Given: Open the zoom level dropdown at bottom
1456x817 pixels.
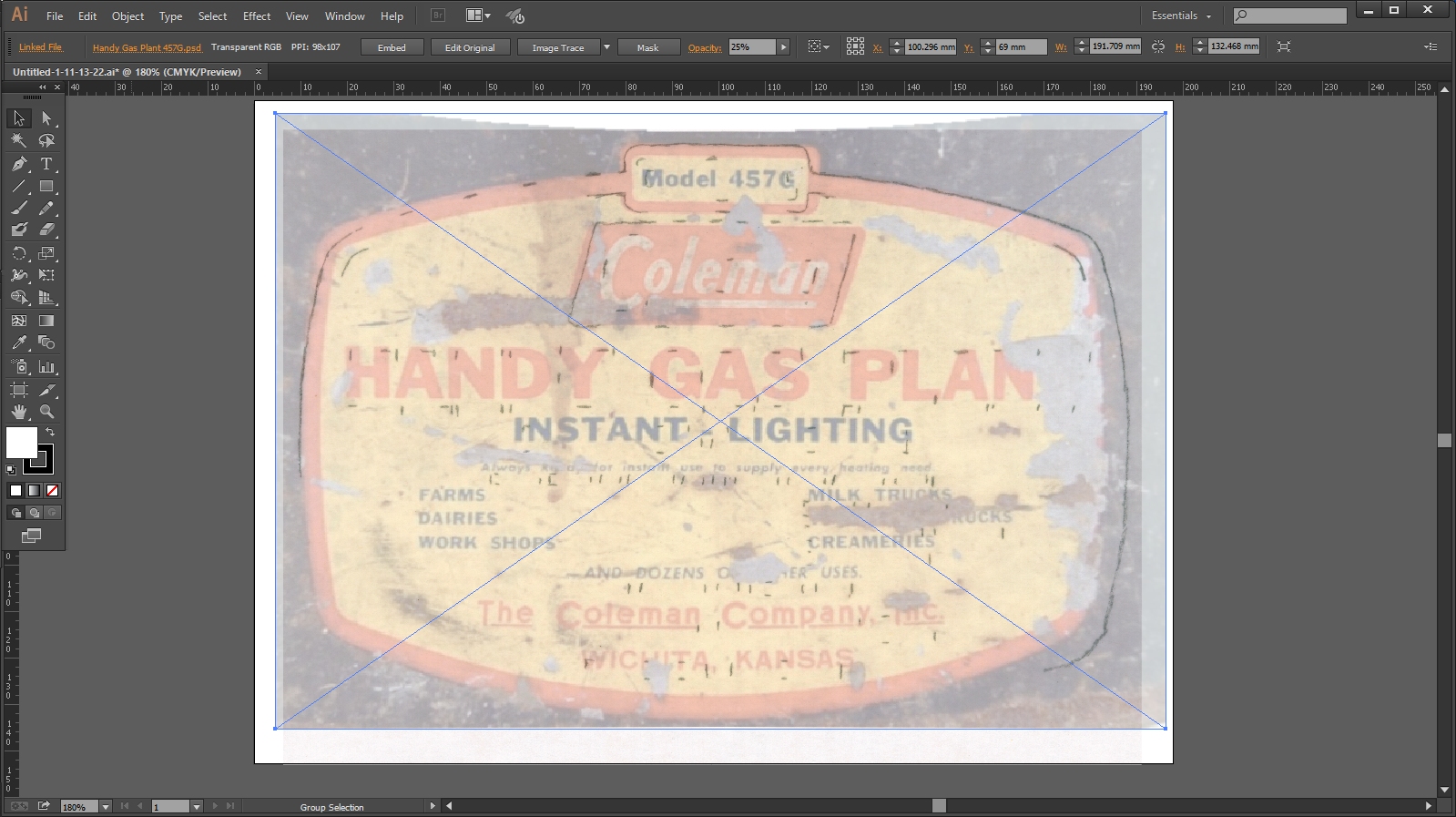Looking at the screenshot, I should (x=106, y=807).
